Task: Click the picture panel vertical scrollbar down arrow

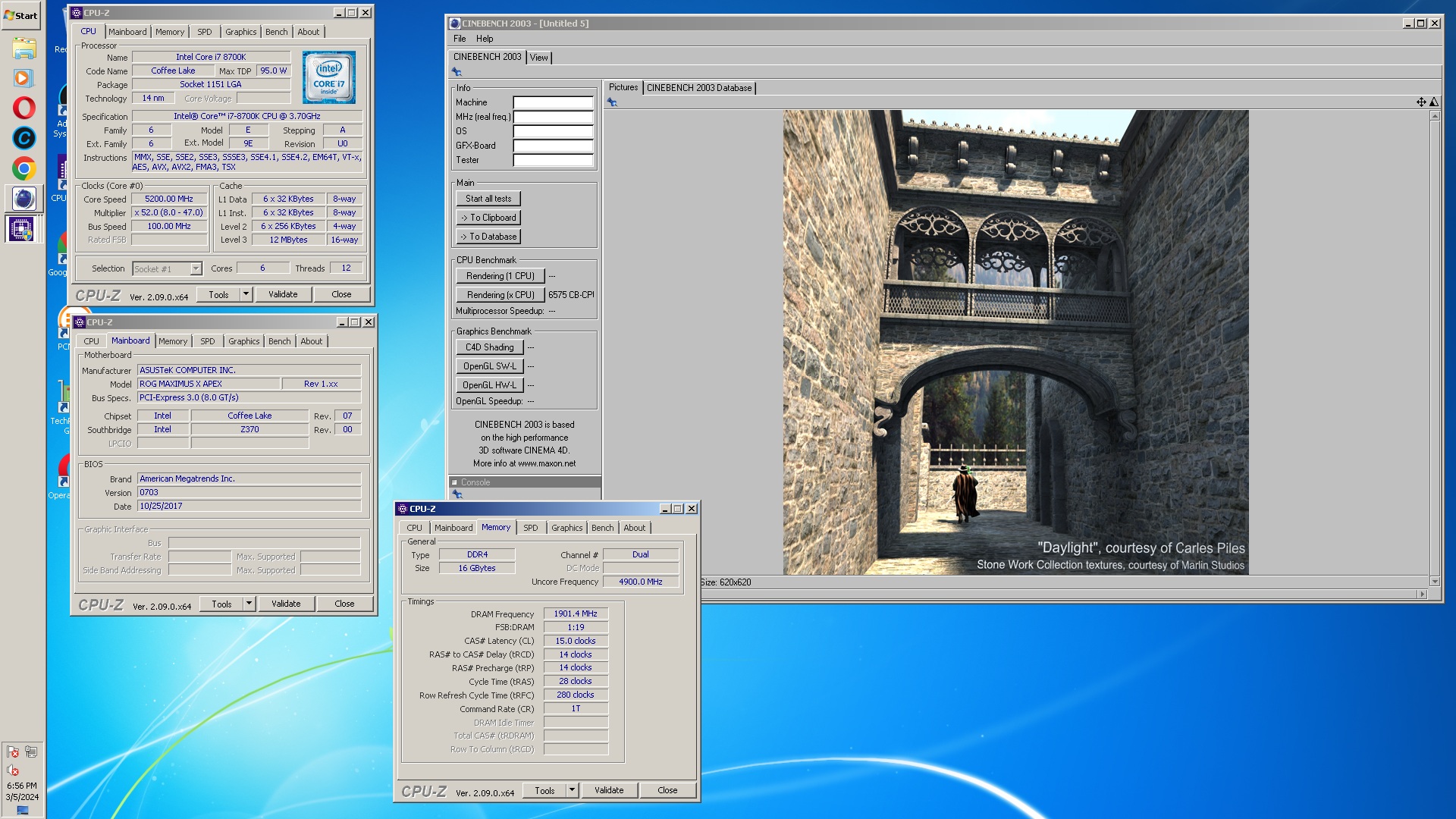Action: point(1434,582)
